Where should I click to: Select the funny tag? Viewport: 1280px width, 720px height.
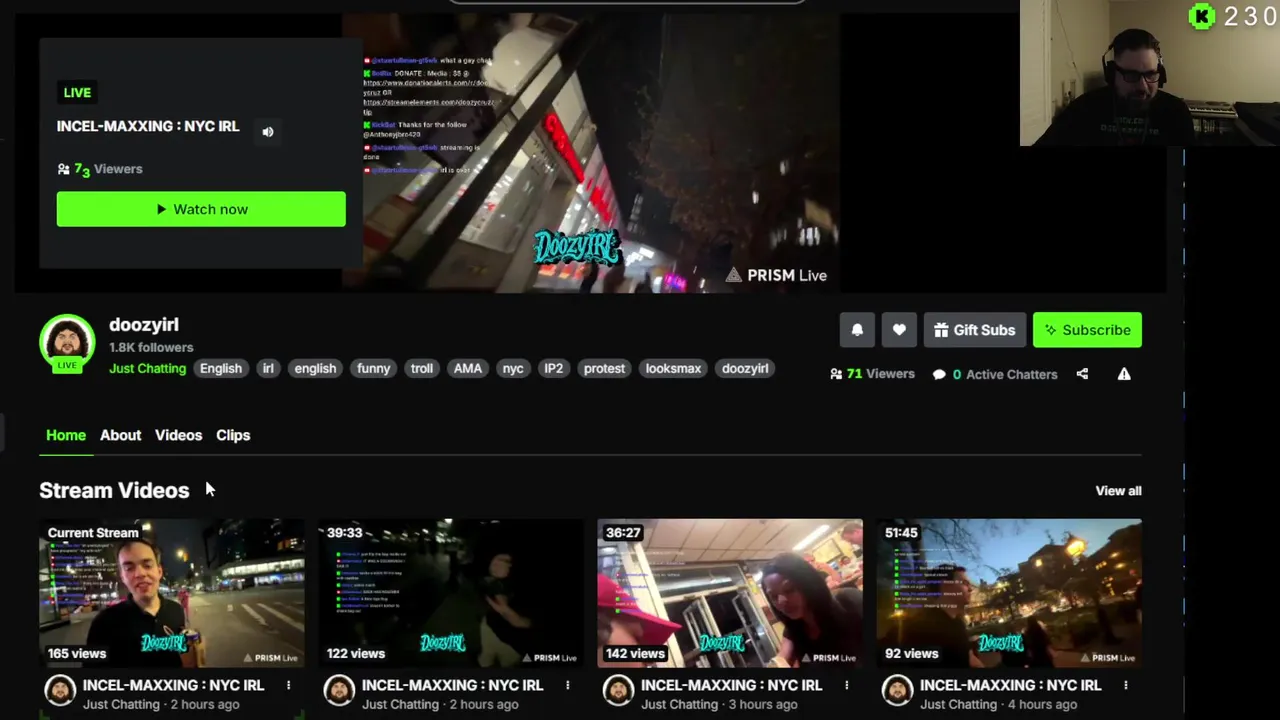(374, 368)
